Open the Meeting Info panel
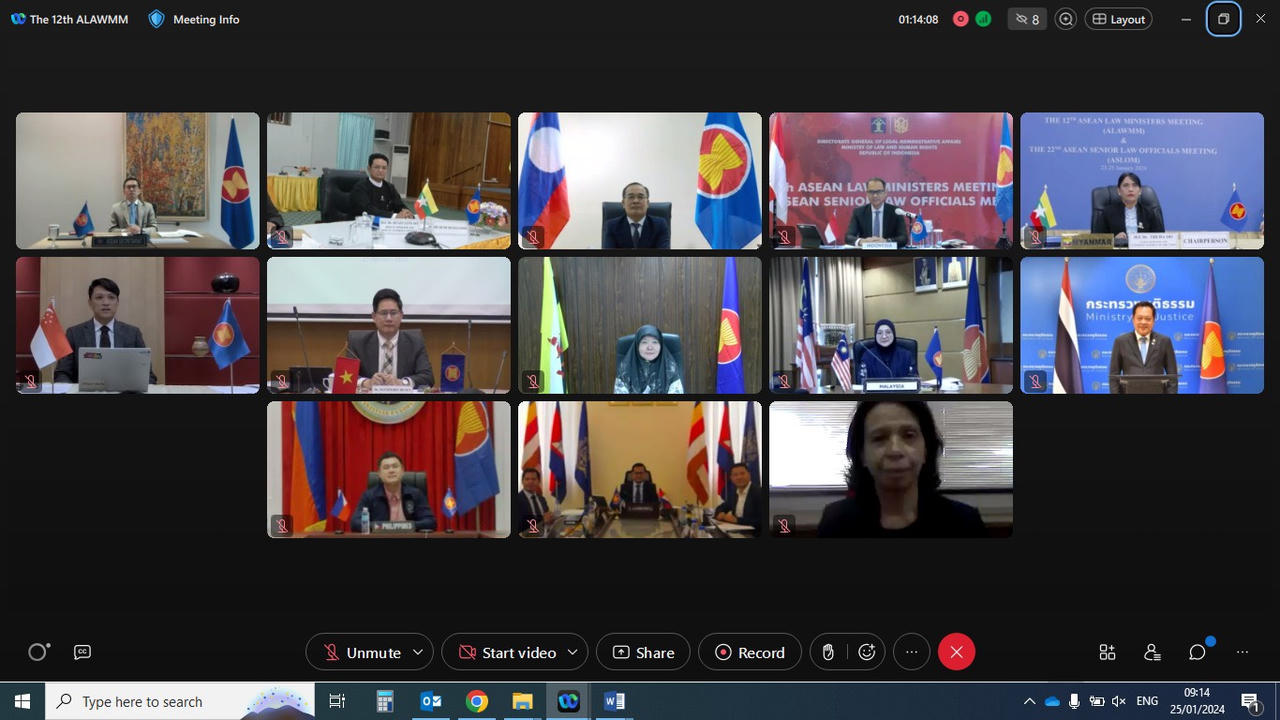 point(193,19)
